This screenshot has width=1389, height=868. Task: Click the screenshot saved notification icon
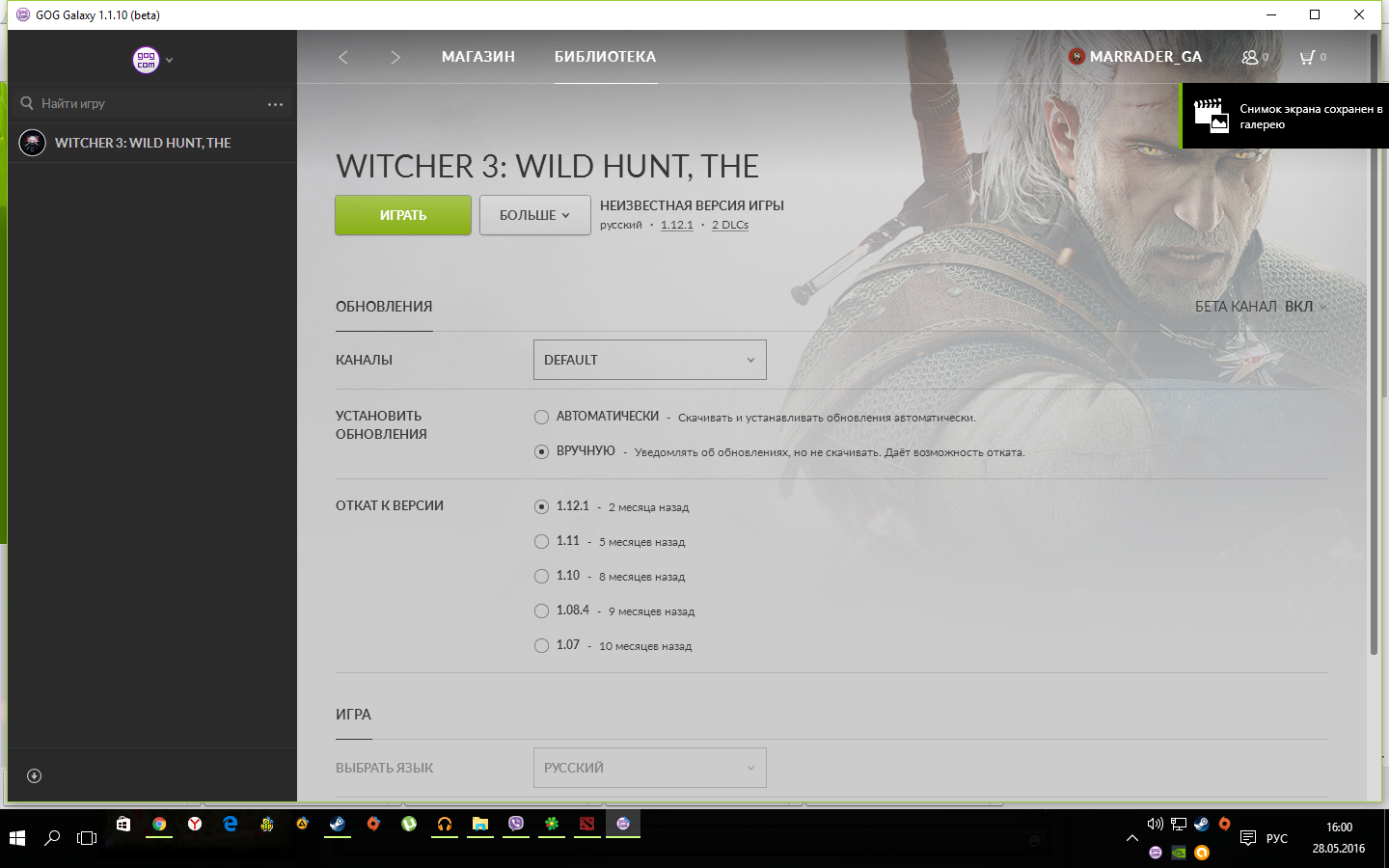pos(1211,116)
